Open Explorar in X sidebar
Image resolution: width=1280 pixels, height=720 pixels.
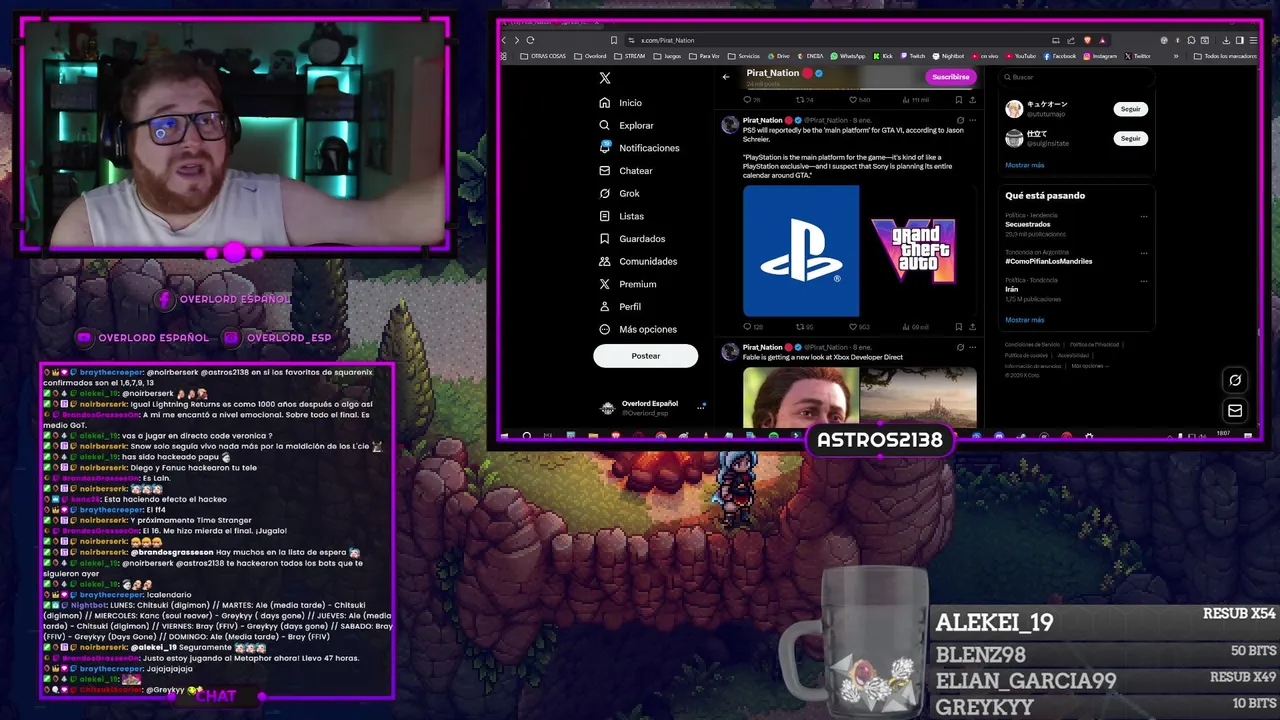point(626,125)
